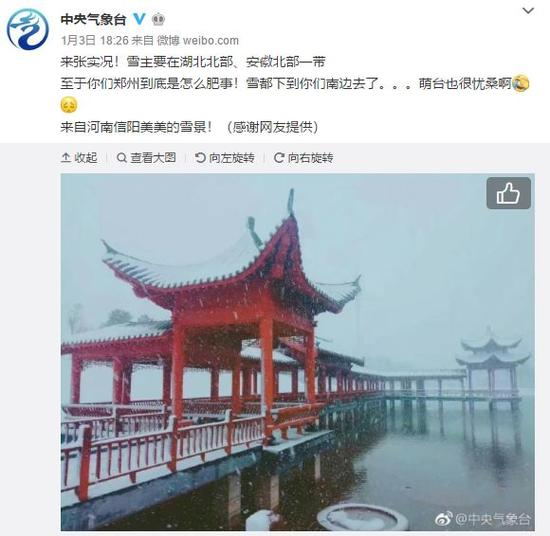
Task: Click the blue verified V badge
Action: pos(140,19)
